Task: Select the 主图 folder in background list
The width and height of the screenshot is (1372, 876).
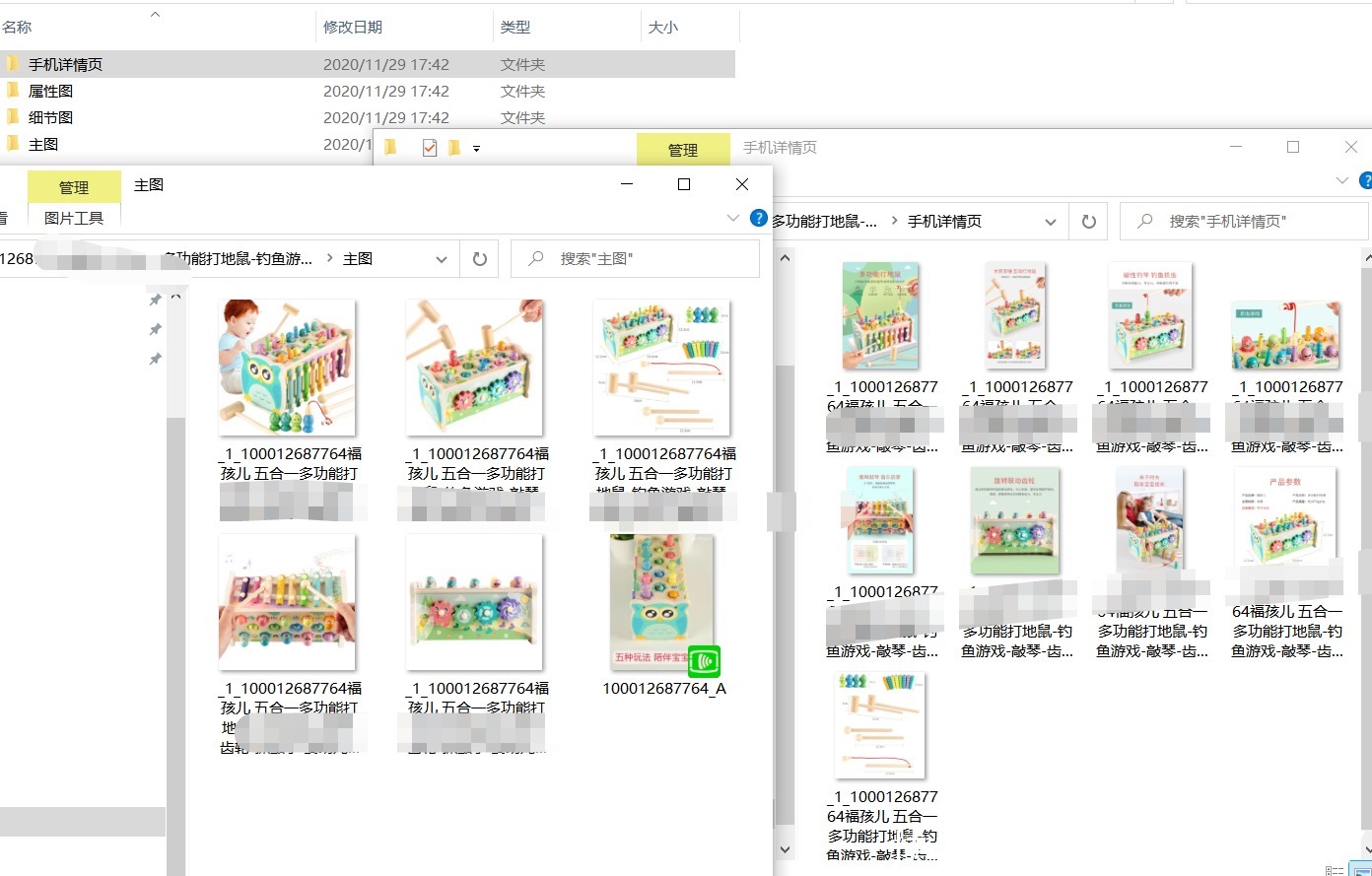Action: point(43,144)
